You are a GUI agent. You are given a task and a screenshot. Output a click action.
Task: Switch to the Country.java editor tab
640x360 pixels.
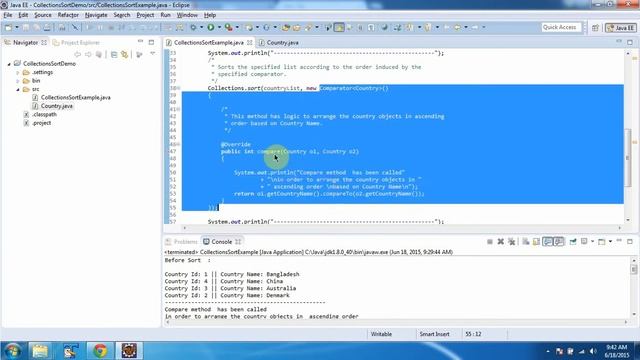279,42
